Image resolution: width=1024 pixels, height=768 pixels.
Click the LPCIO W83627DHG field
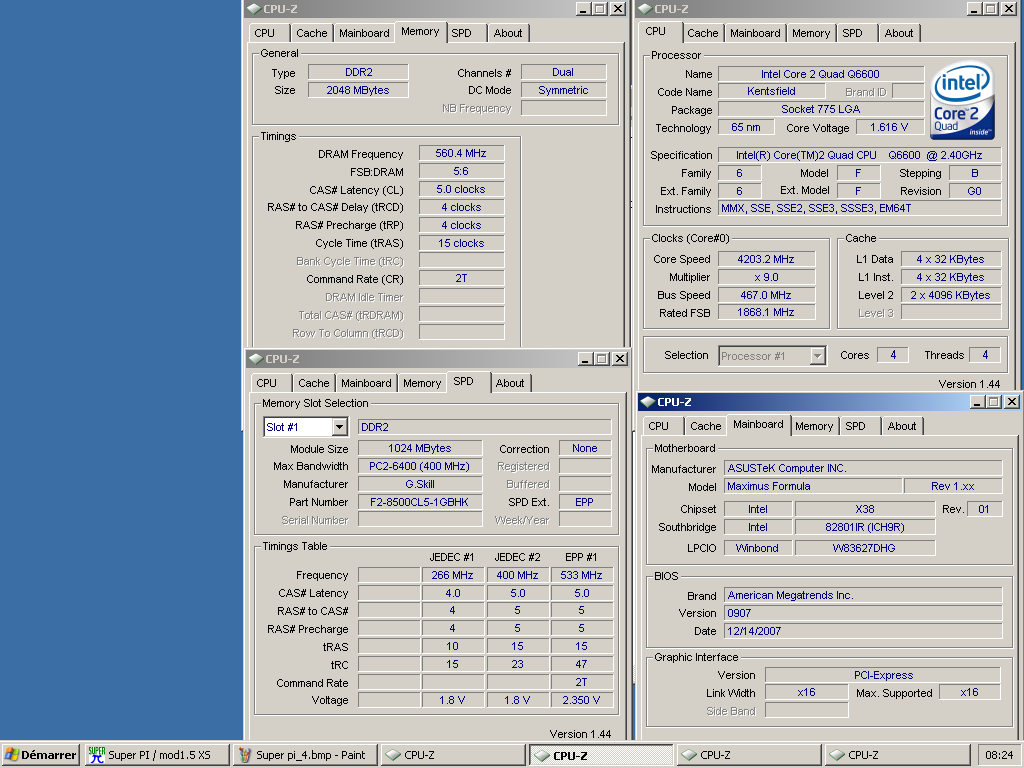(x=865, y=548)
